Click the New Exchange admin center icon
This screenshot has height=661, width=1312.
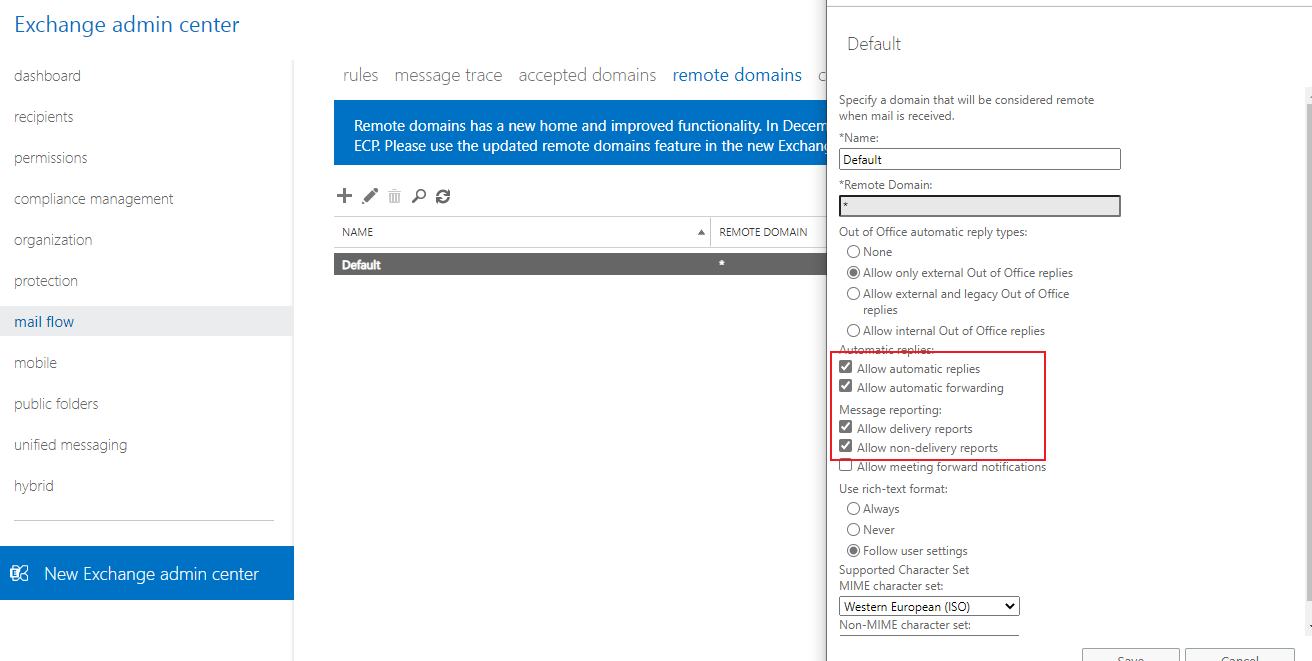tap(20, 572)
